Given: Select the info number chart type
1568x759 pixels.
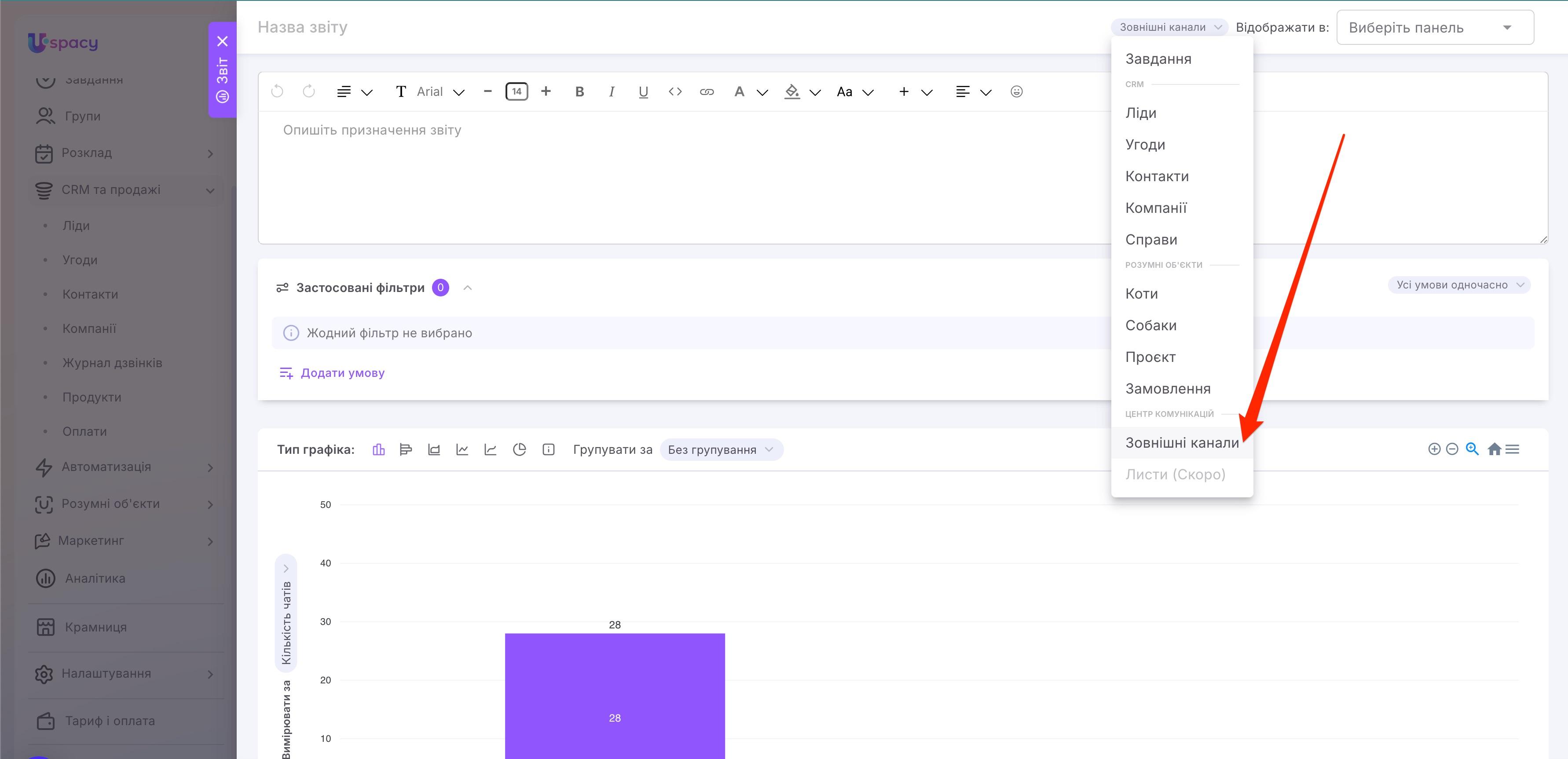Looking at the screenshot, I should point(549,449).
